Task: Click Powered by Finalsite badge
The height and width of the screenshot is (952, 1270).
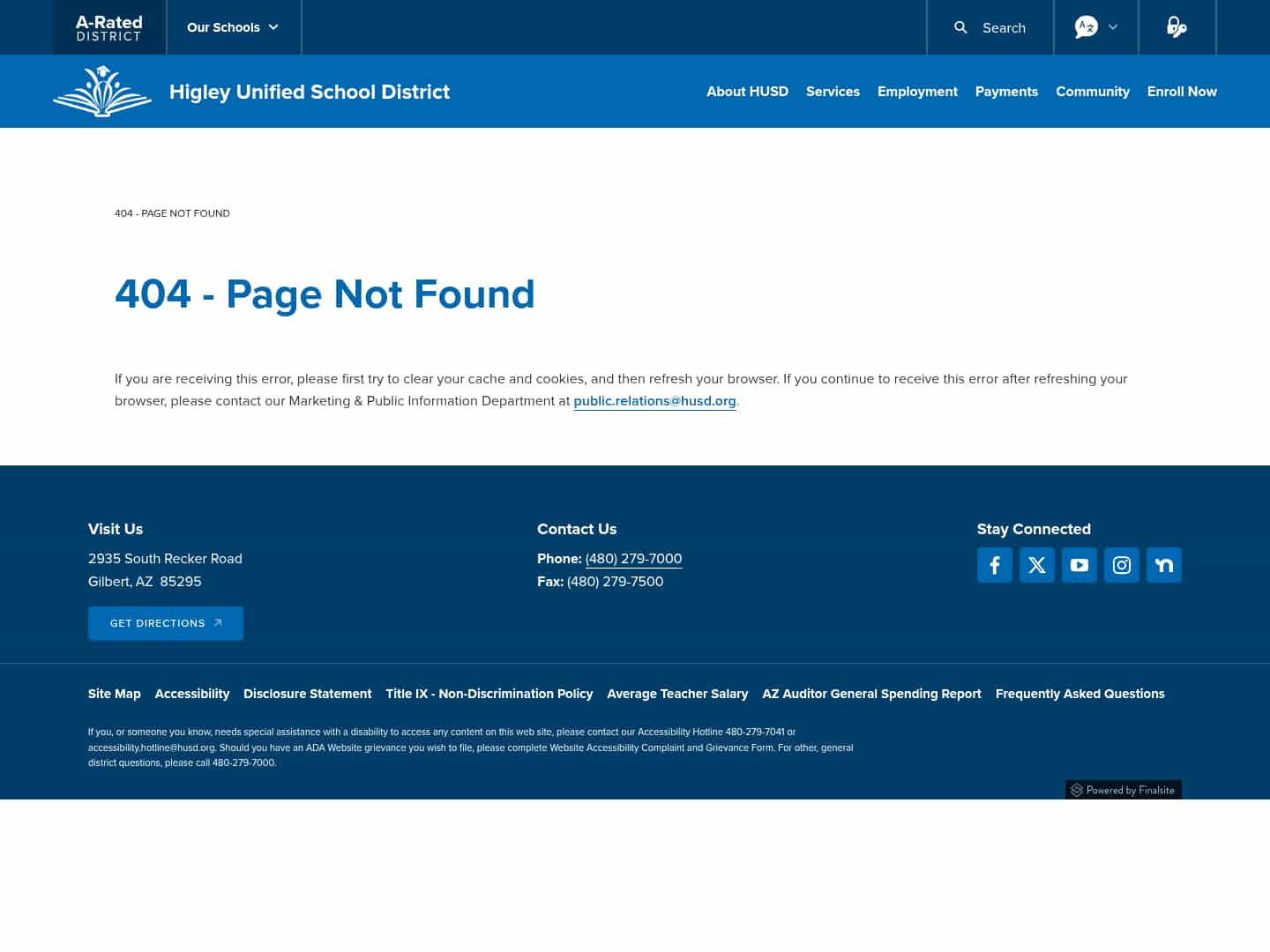Action: [x=1123, y=790]
